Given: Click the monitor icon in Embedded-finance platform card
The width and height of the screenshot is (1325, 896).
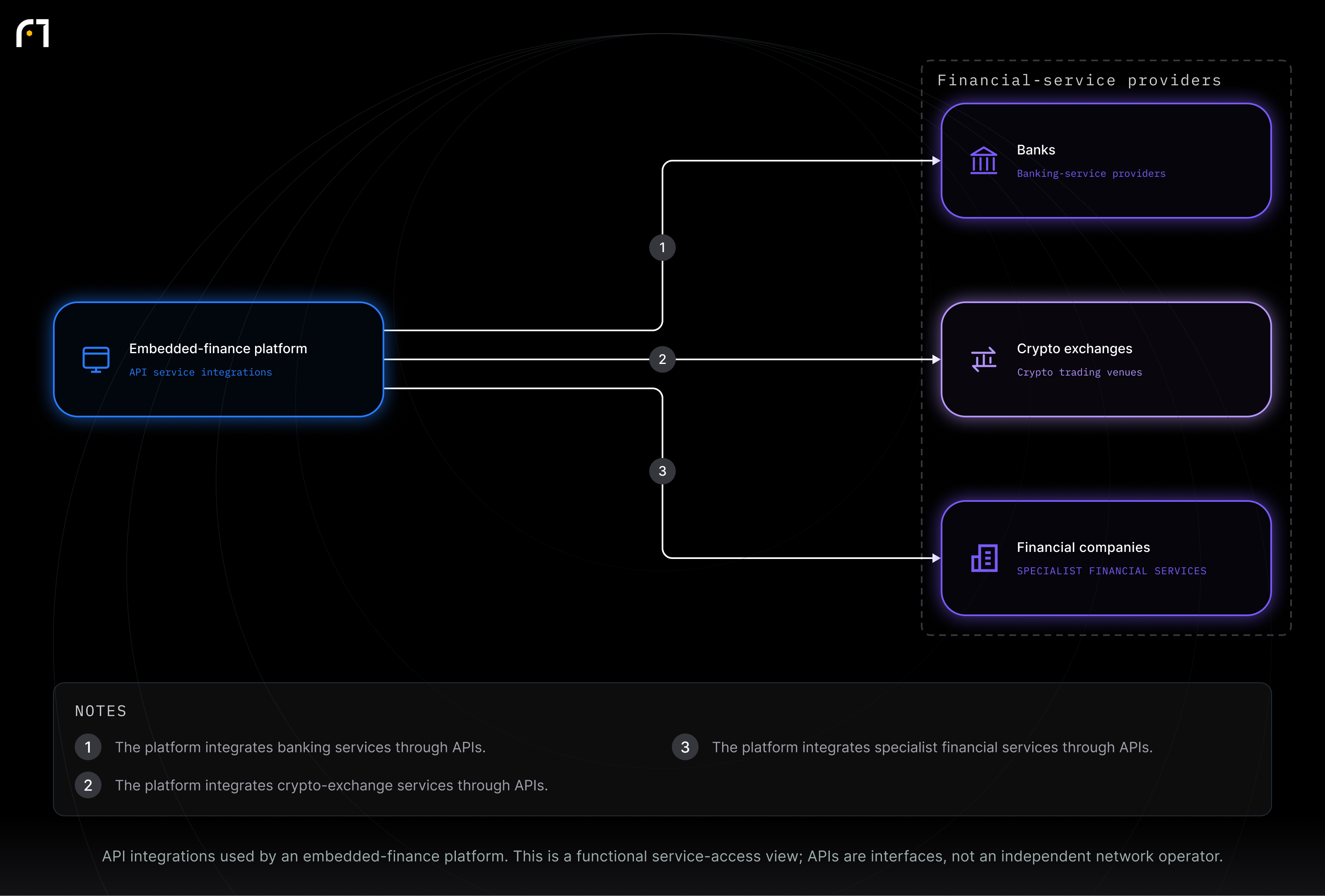Looking at the screenshot, I should point(96,359).
